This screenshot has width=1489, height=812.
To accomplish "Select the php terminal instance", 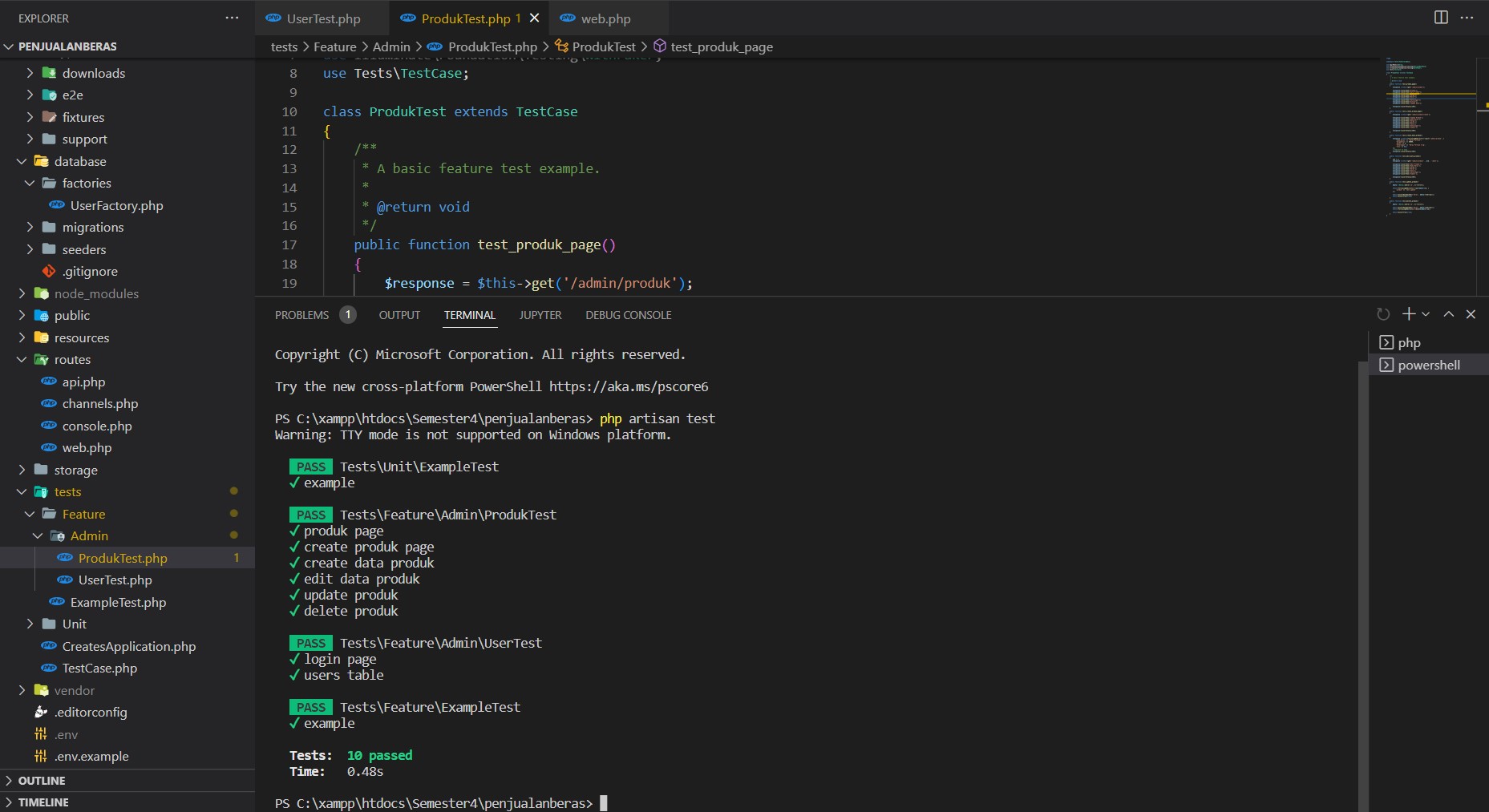I will click(x=1428, y=342).
